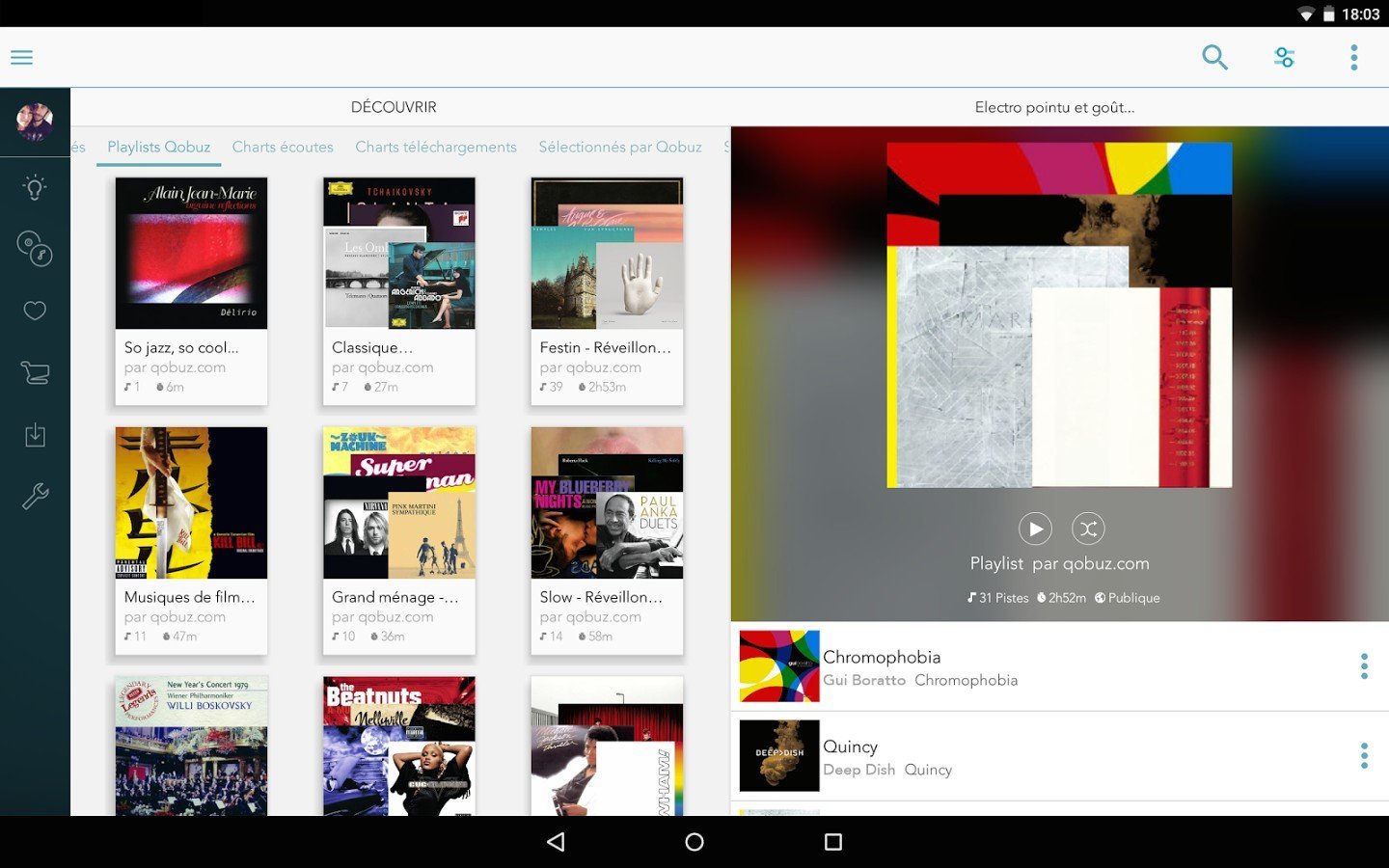Image resolution: width=1389 pixels, height=868 pixels.
Task: Select the Playlists Qobuz tab
Action: [x=159, y=147]
